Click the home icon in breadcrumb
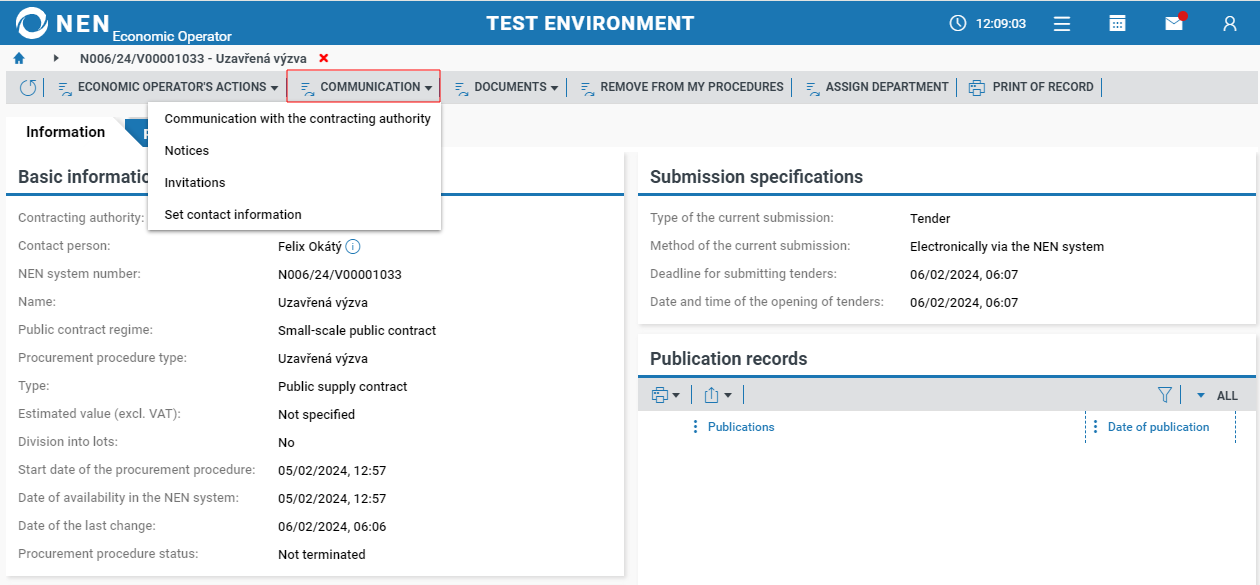 point(19,59)
